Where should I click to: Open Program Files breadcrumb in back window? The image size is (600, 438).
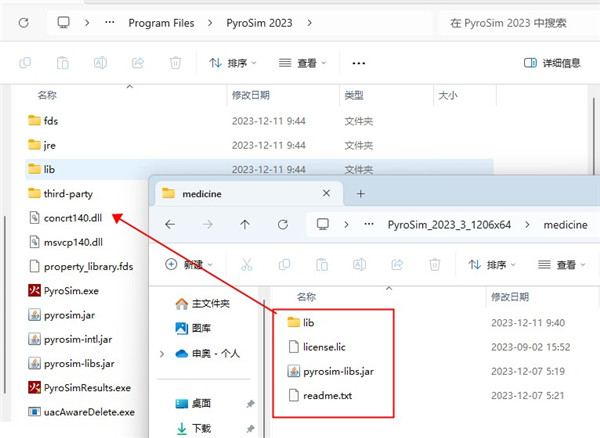pyautogui.click(x=161, y=23)
